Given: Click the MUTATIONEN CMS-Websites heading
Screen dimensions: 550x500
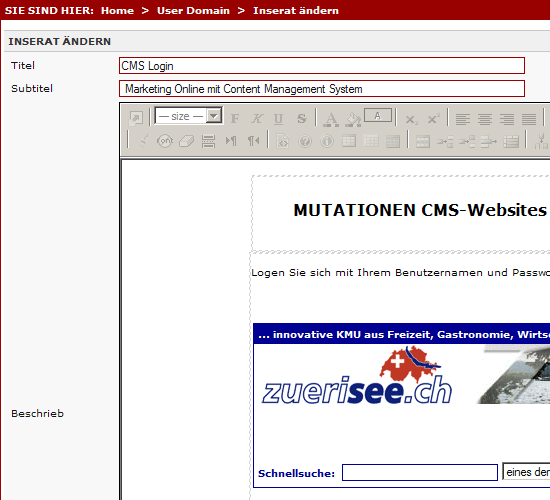Looking at the screenshot, I should (420, 210).
